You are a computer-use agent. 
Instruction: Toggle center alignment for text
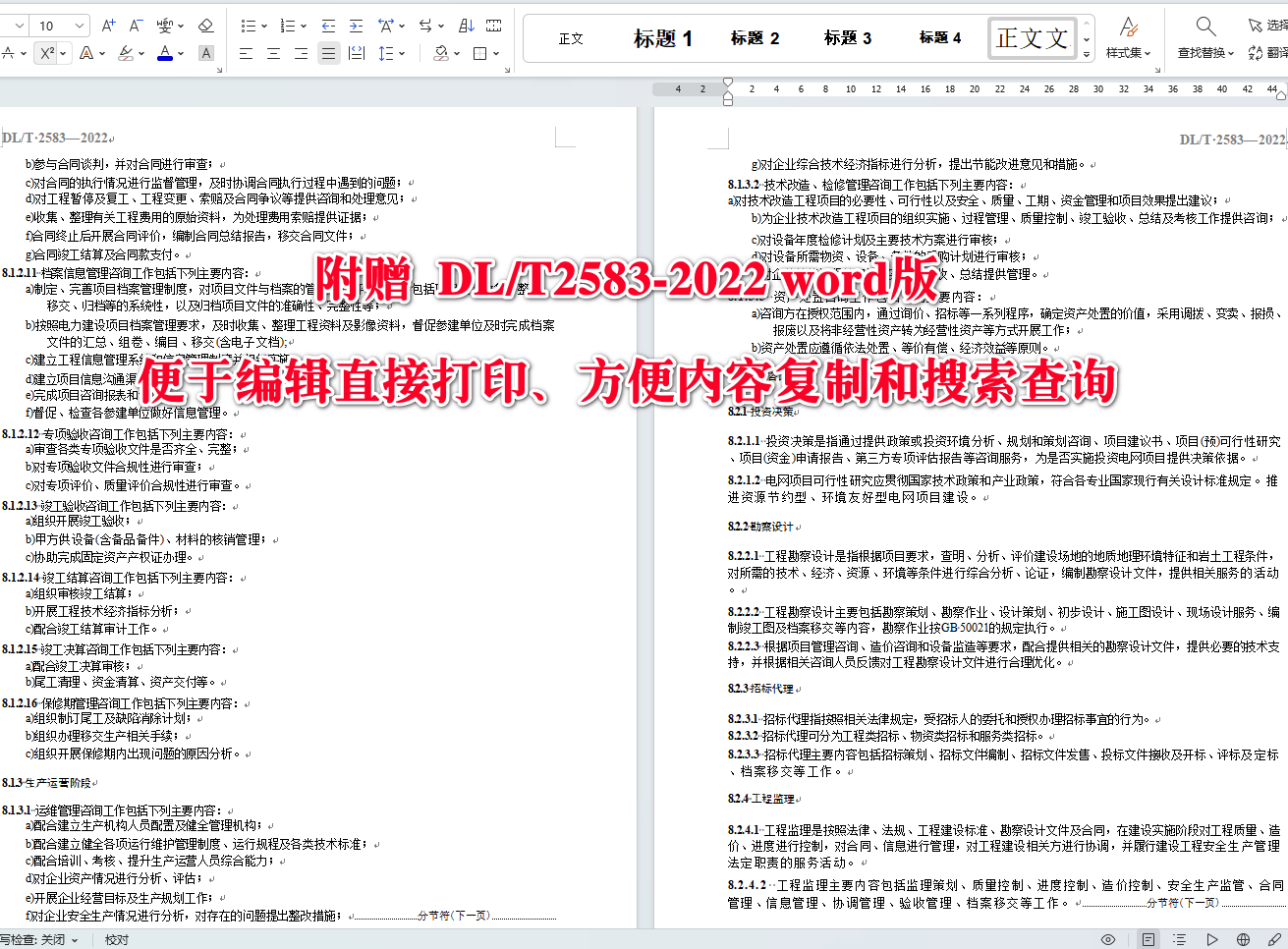[273, 51]
